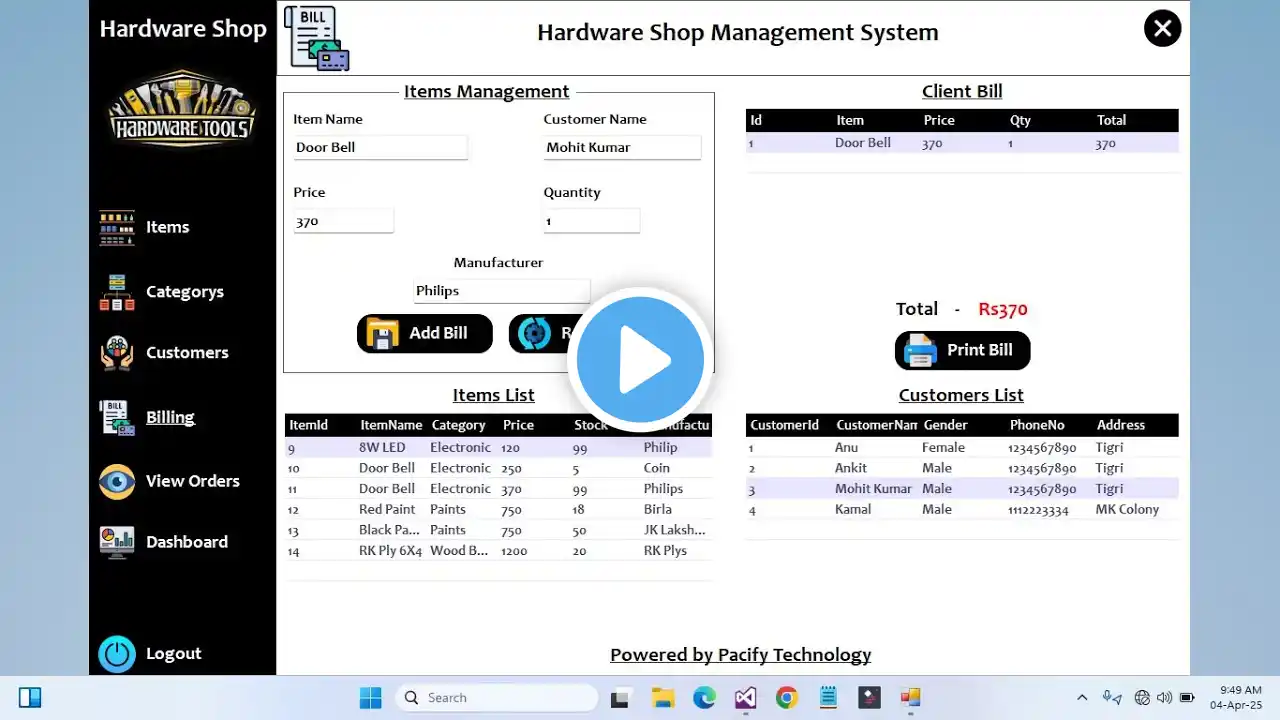Click the Logout power icon
1280x720 pixels.
pos(117,654)
